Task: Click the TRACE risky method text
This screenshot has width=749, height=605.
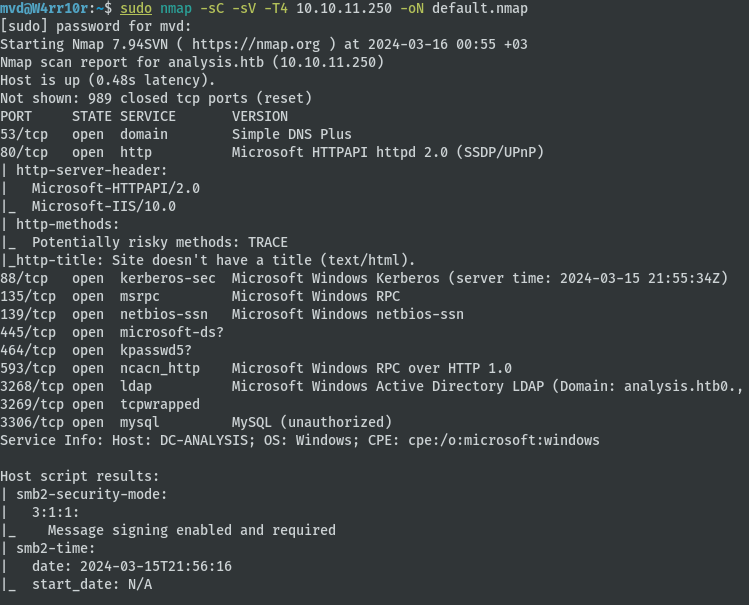Action: pos(268,242)
